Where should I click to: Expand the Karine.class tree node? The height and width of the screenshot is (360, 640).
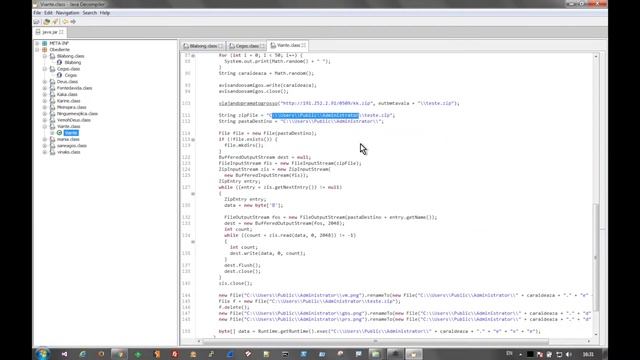45,101
